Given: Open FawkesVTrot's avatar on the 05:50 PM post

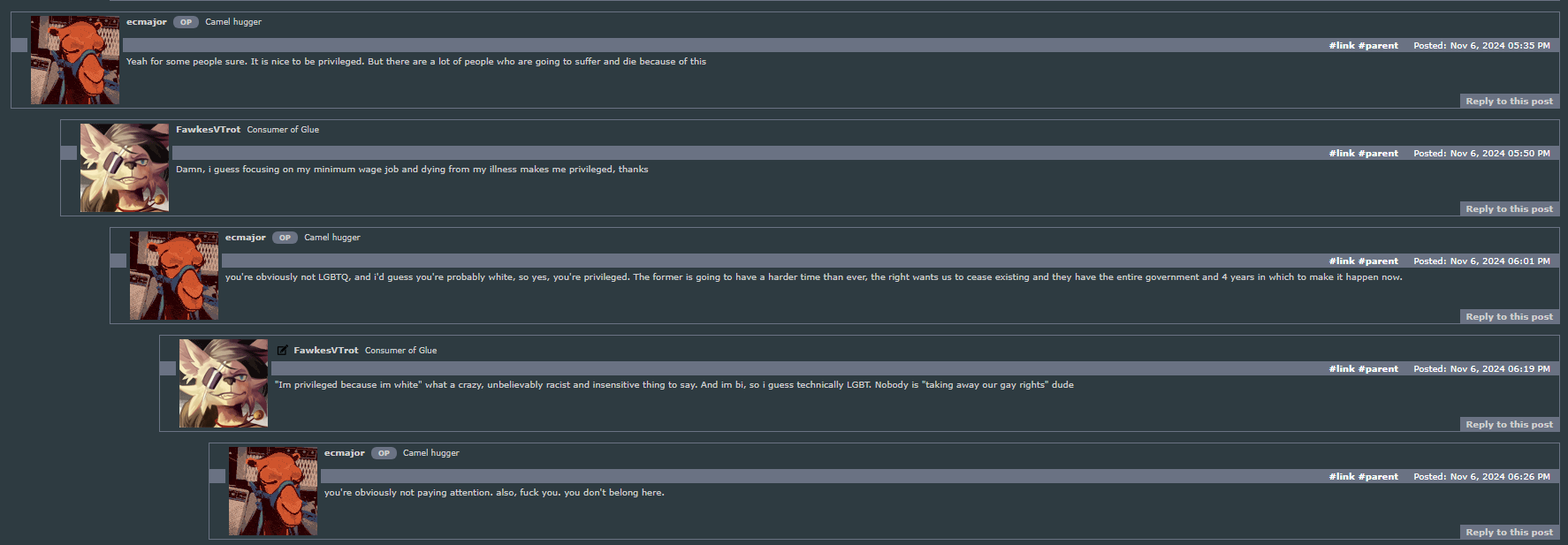Looking at the screenshot, I should click(x=124, y=167).
